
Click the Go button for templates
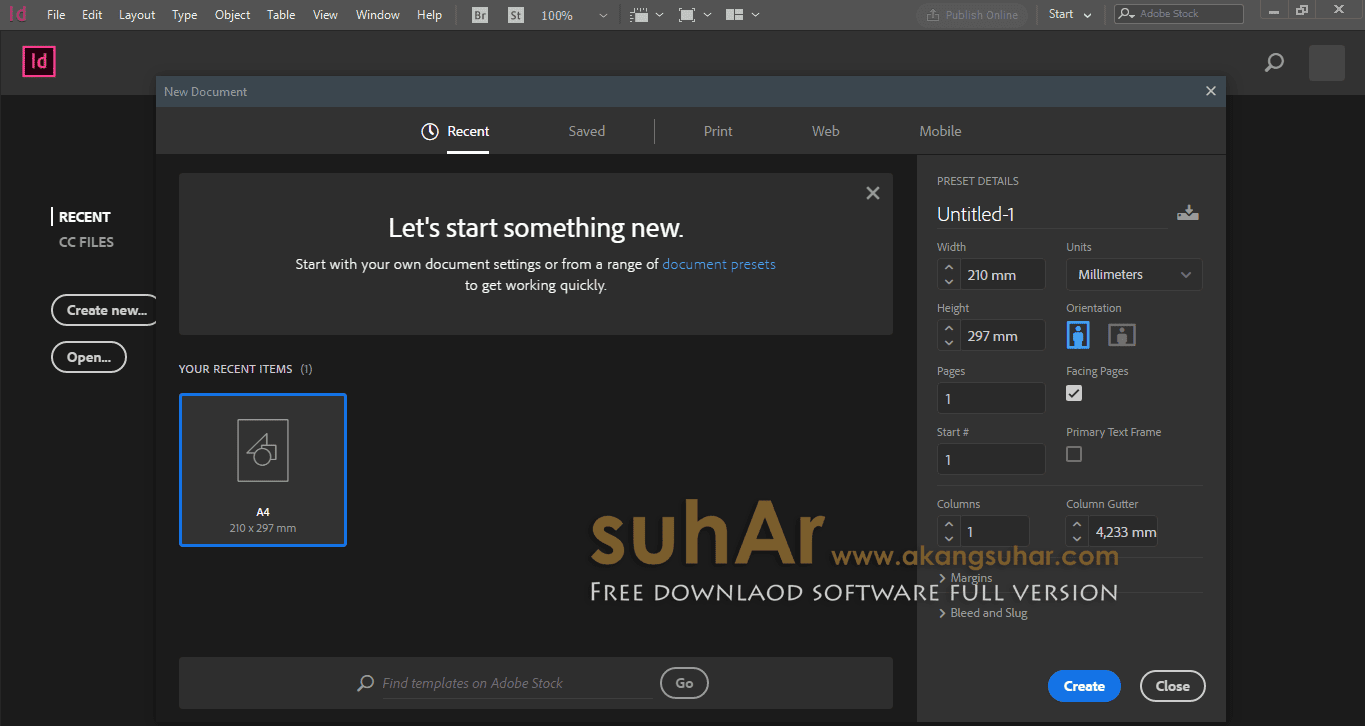tap(684, 683)
